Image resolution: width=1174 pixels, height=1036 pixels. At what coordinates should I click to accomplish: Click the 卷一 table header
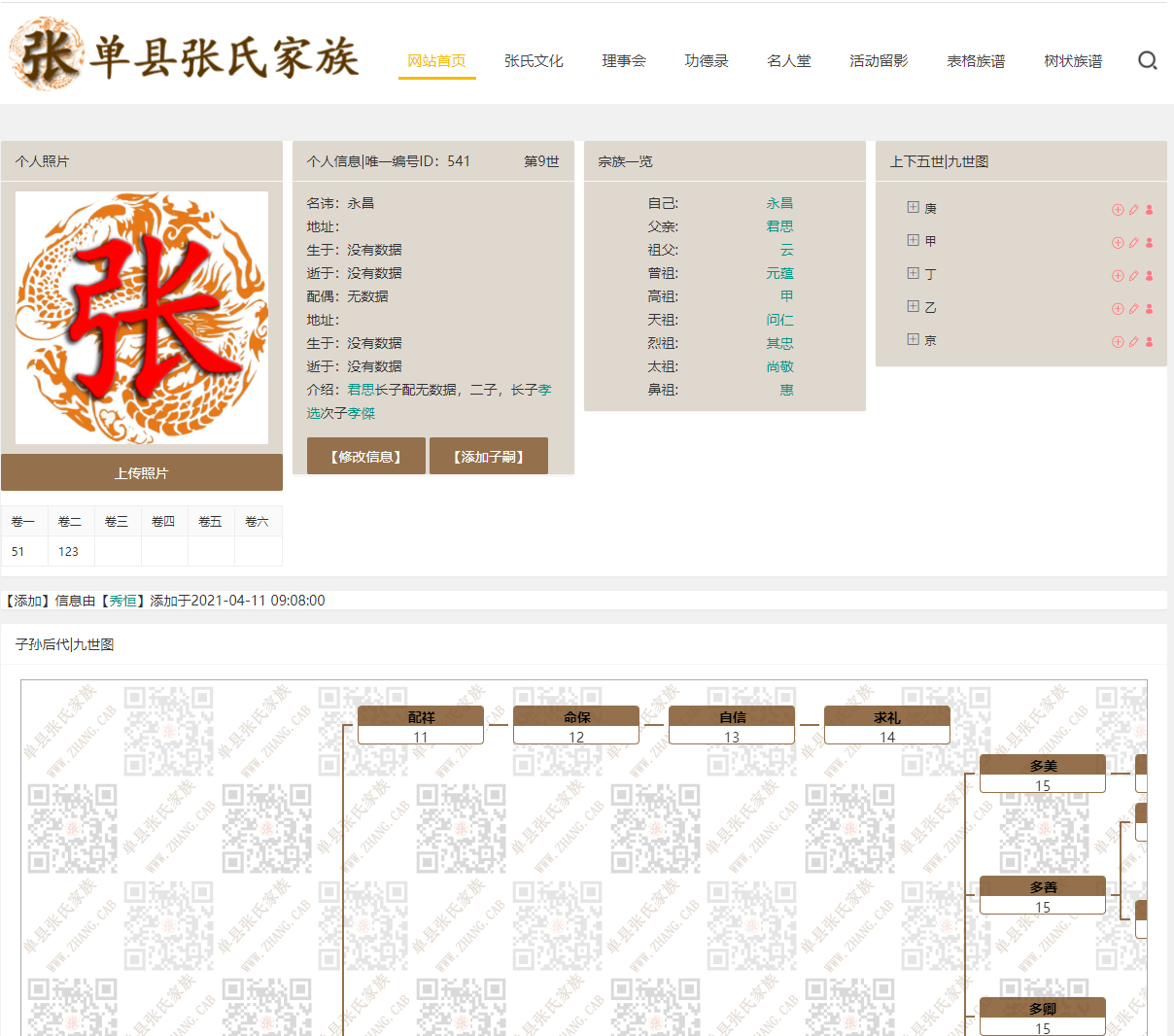(x=24, y=522)
